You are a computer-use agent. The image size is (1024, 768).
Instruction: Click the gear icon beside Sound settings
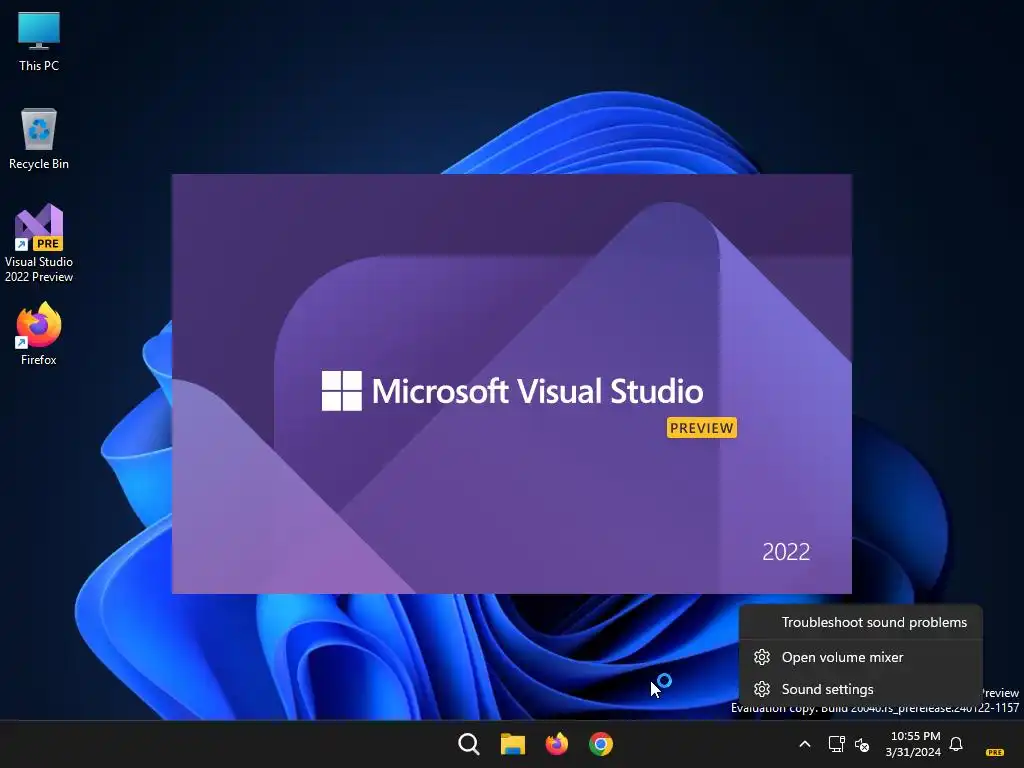coord(761,689)
